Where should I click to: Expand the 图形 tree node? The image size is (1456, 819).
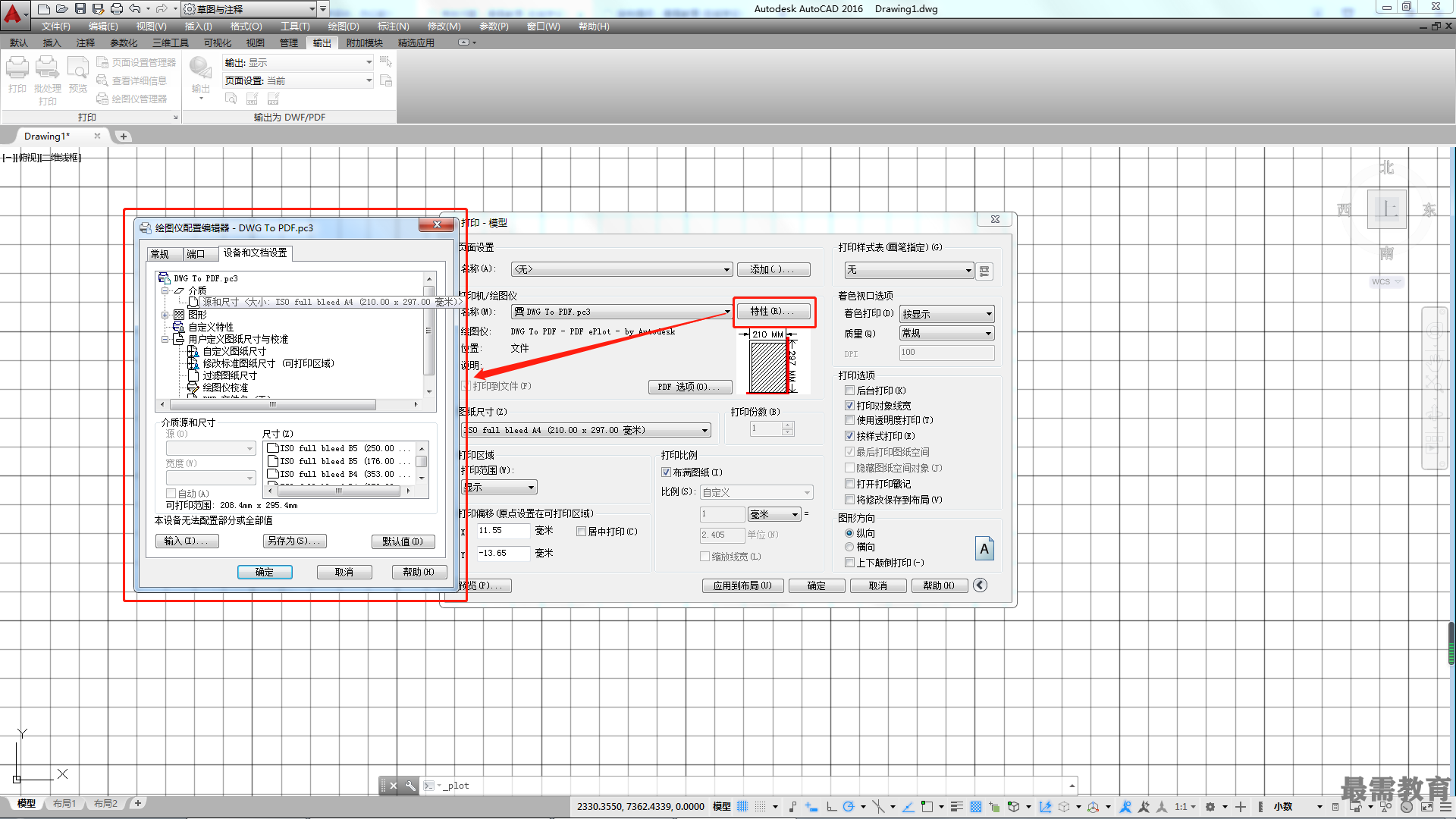click(165, 315)
